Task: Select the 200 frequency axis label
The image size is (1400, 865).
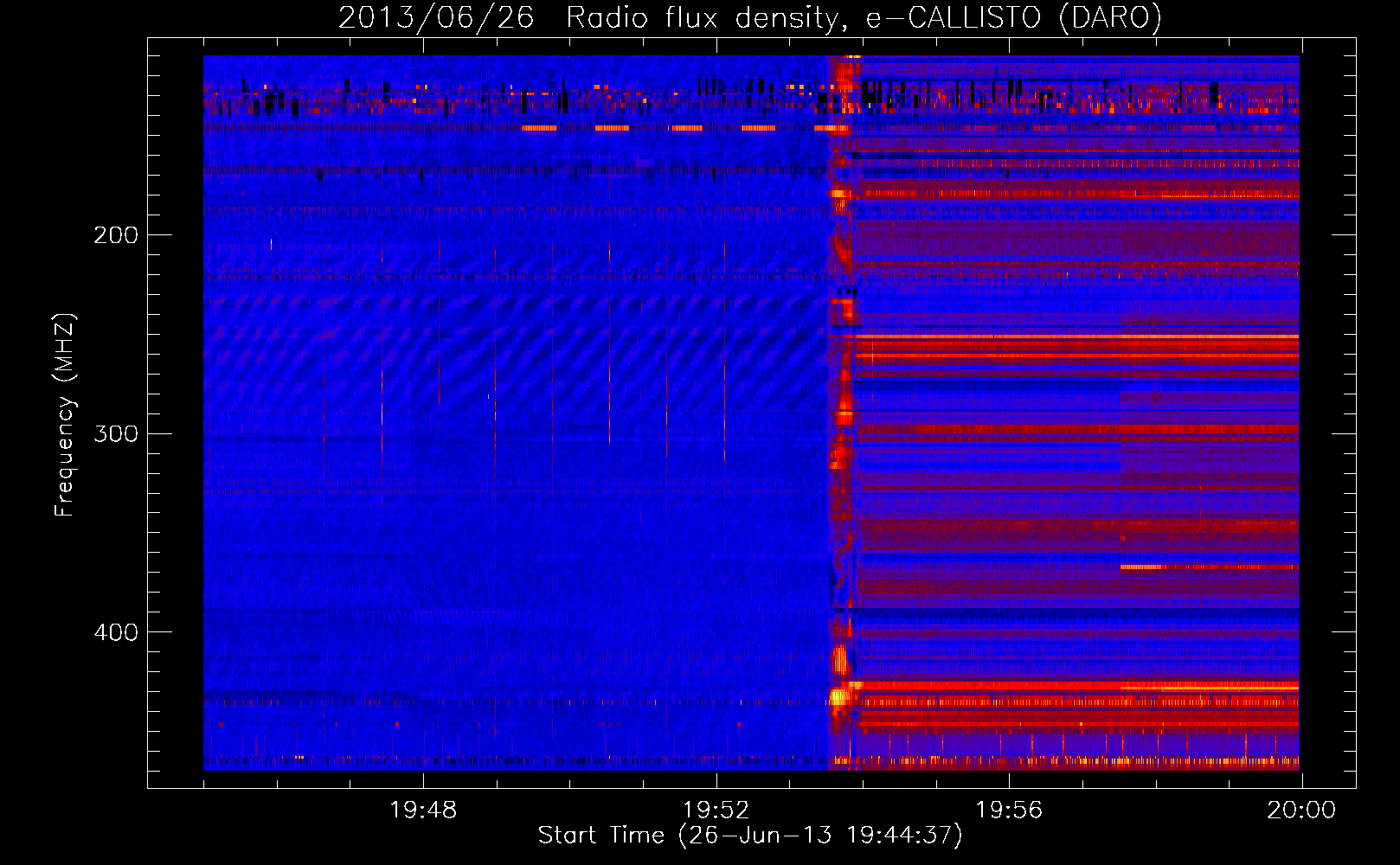Action: (x=115, y=235)
